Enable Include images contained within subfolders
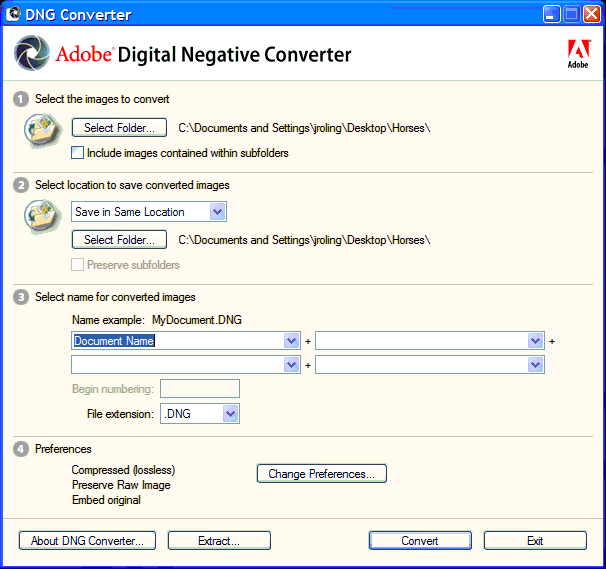This screenshot has height=569, width=606. pos(78,153)
